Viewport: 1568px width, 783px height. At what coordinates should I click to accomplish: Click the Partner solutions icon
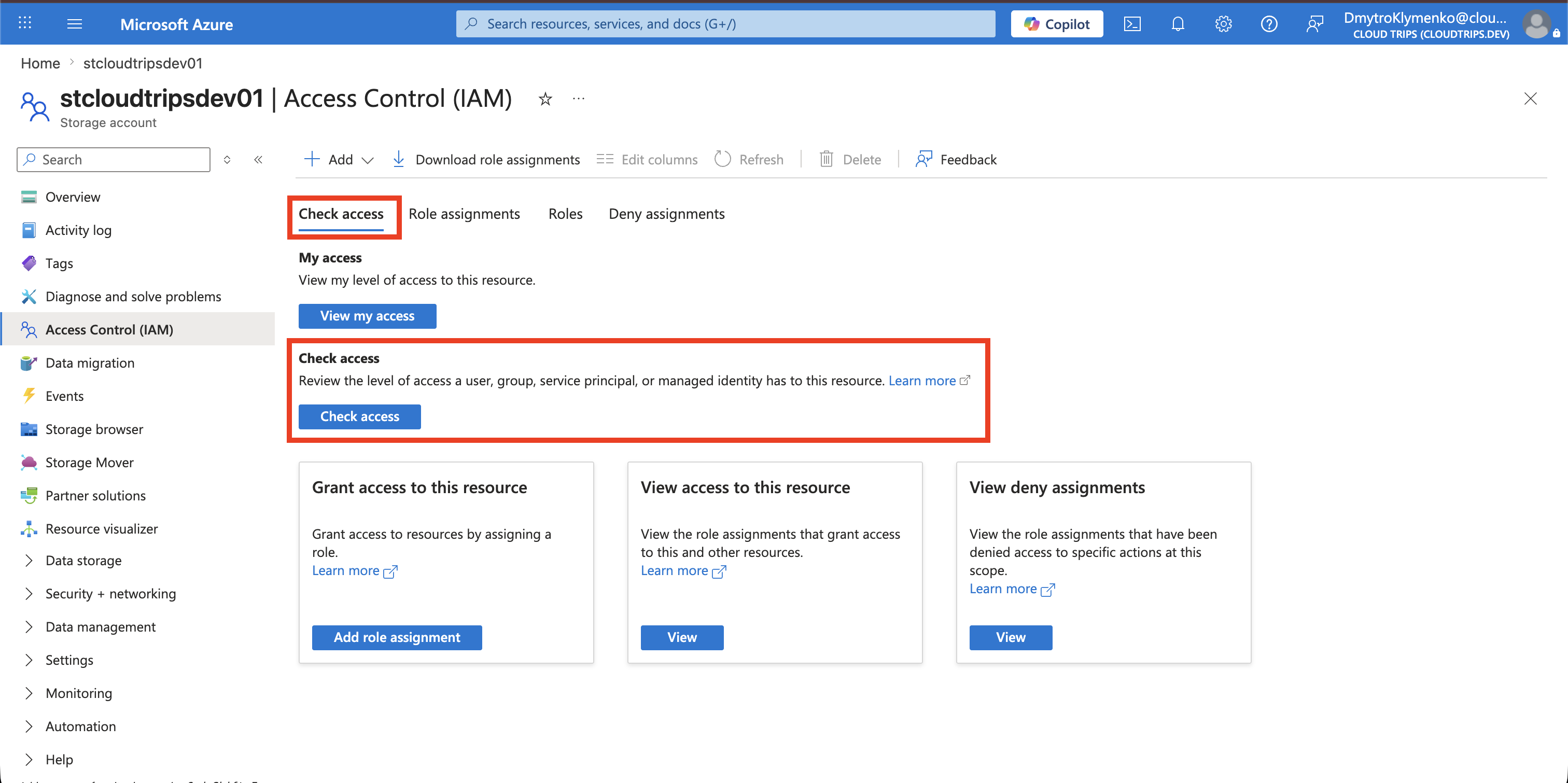click(29, 496)
